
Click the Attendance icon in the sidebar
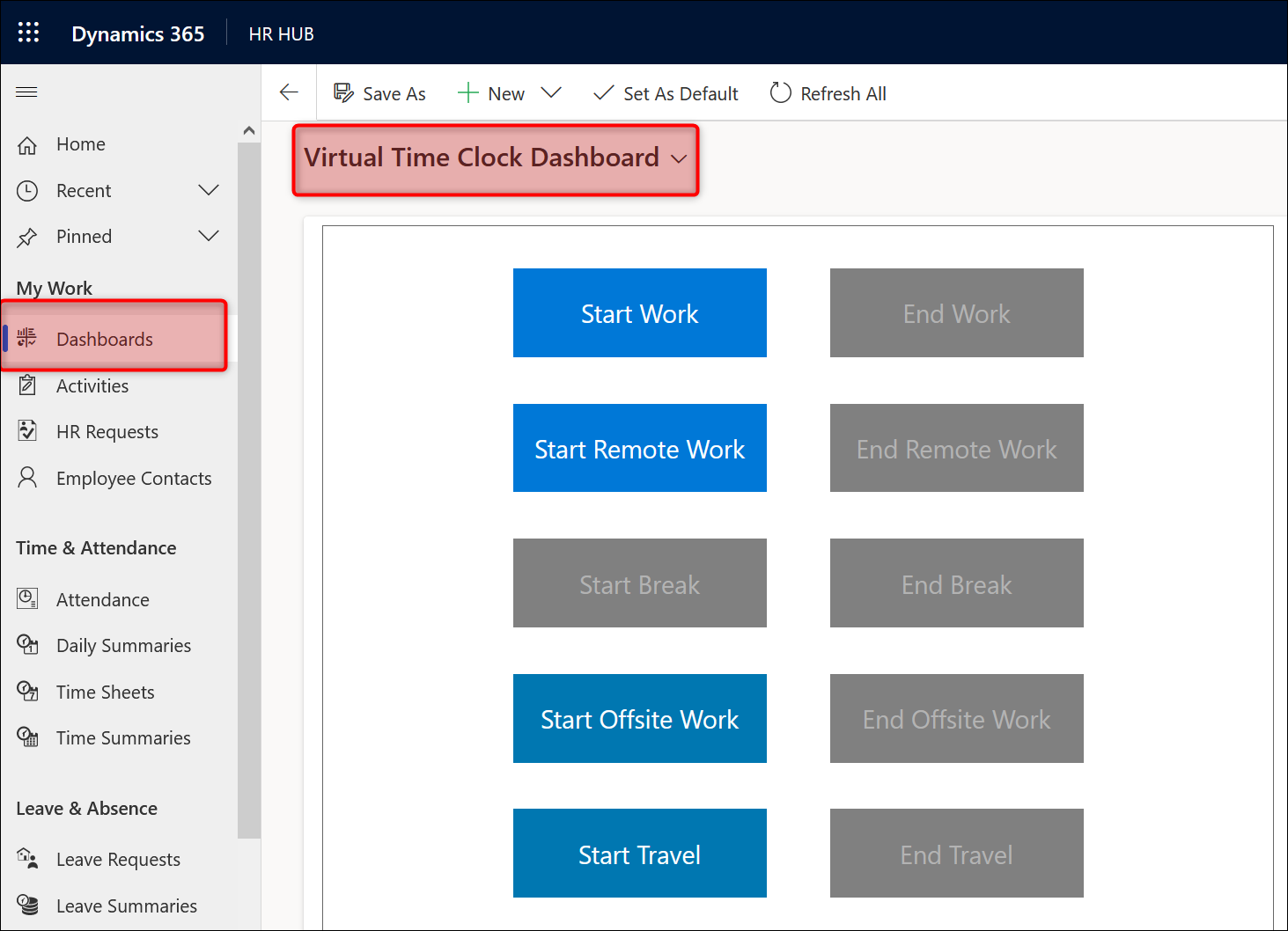tap(27, 599)
